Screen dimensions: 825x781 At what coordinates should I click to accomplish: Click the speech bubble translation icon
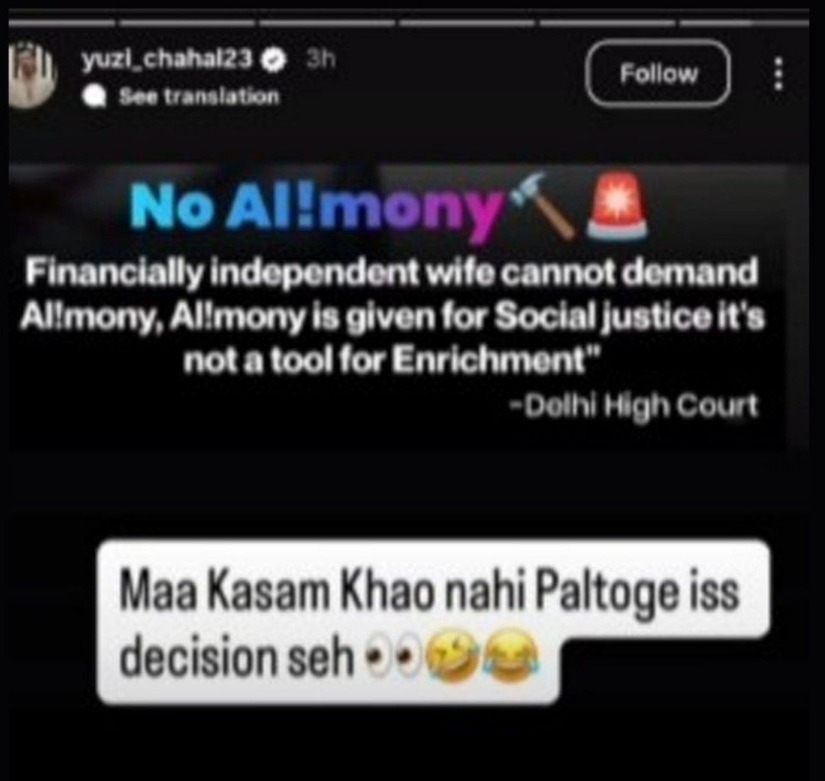95,97
